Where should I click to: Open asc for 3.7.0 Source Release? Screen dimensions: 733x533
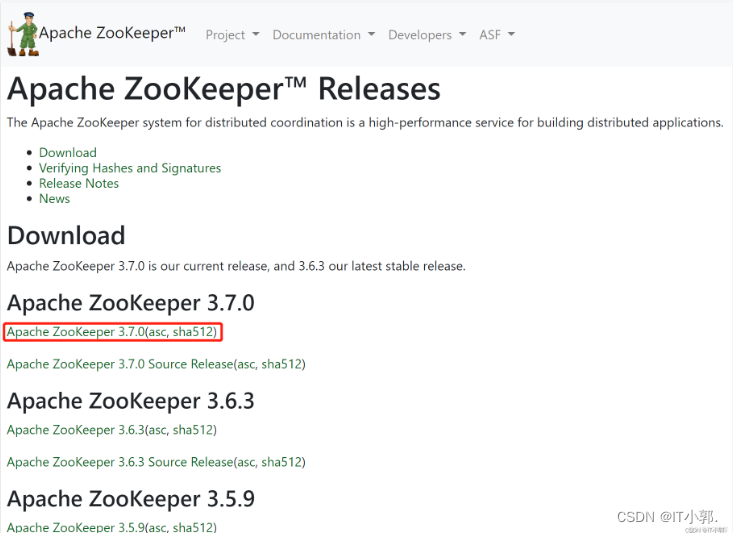click(x=245, y=364)
